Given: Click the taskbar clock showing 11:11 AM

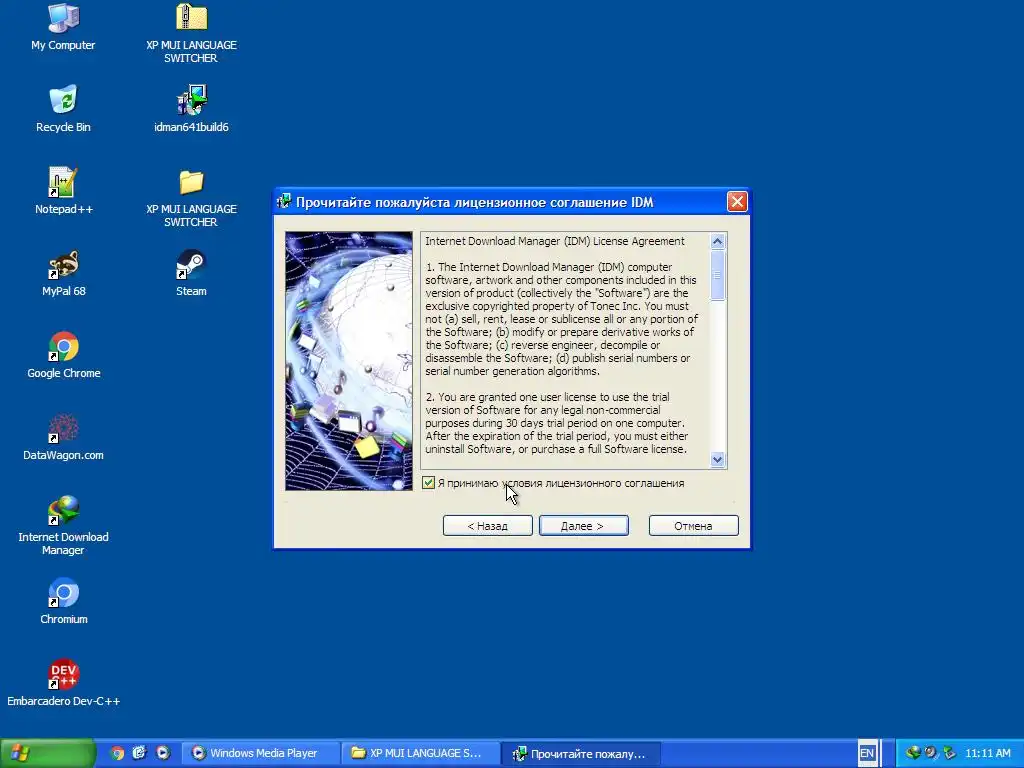Looking at the screenshot, I should click(987, 753).
